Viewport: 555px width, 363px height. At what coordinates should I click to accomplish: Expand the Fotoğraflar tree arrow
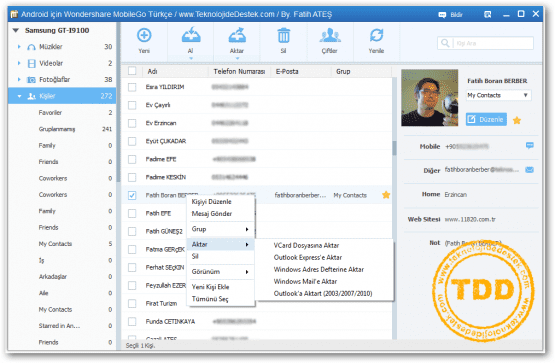point(19,79)
